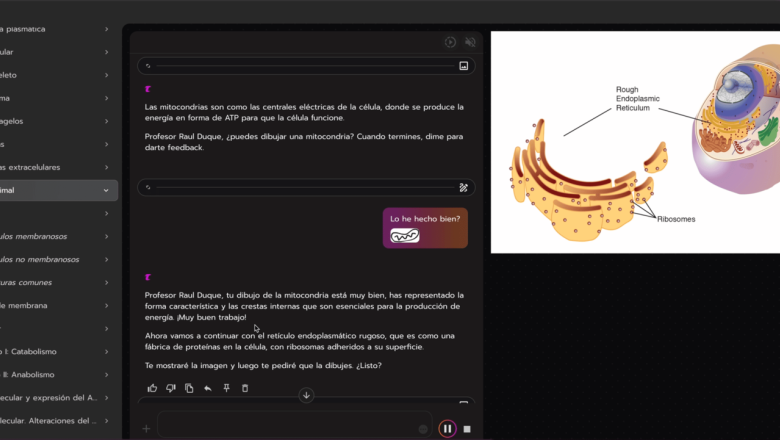Copy the tutor's message with the copy icon
The width and height of the screenshot is (780, 440).
[189, 388]
